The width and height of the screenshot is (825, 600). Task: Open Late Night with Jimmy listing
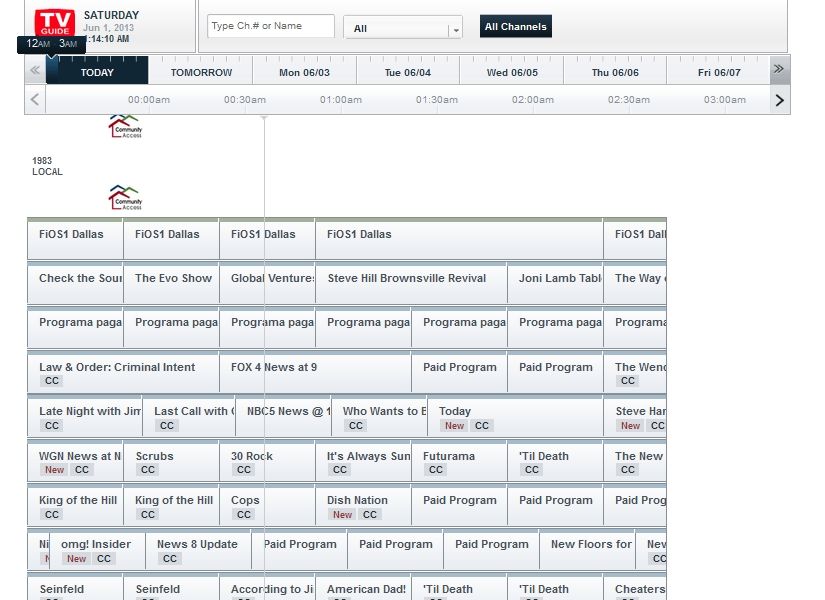[85, 417]
